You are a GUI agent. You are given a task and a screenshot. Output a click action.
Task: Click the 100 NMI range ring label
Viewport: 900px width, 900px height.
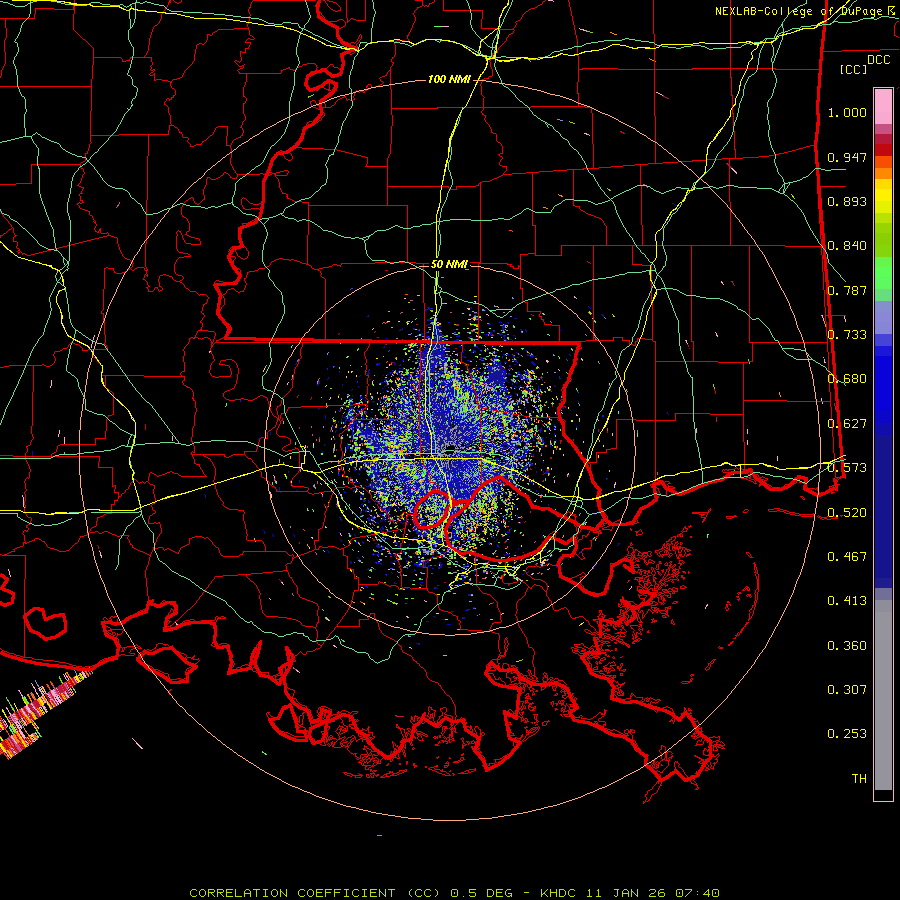[x=449, y=79]
